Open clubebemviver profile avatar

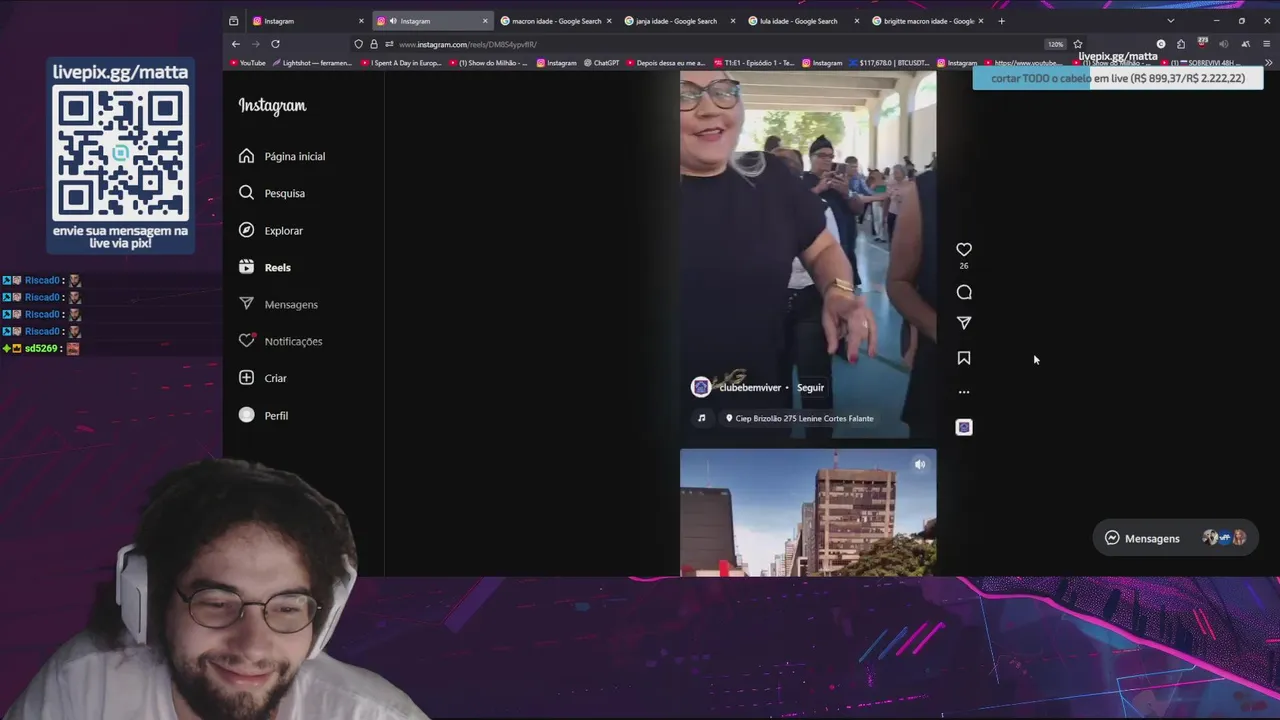coord(701,387)
